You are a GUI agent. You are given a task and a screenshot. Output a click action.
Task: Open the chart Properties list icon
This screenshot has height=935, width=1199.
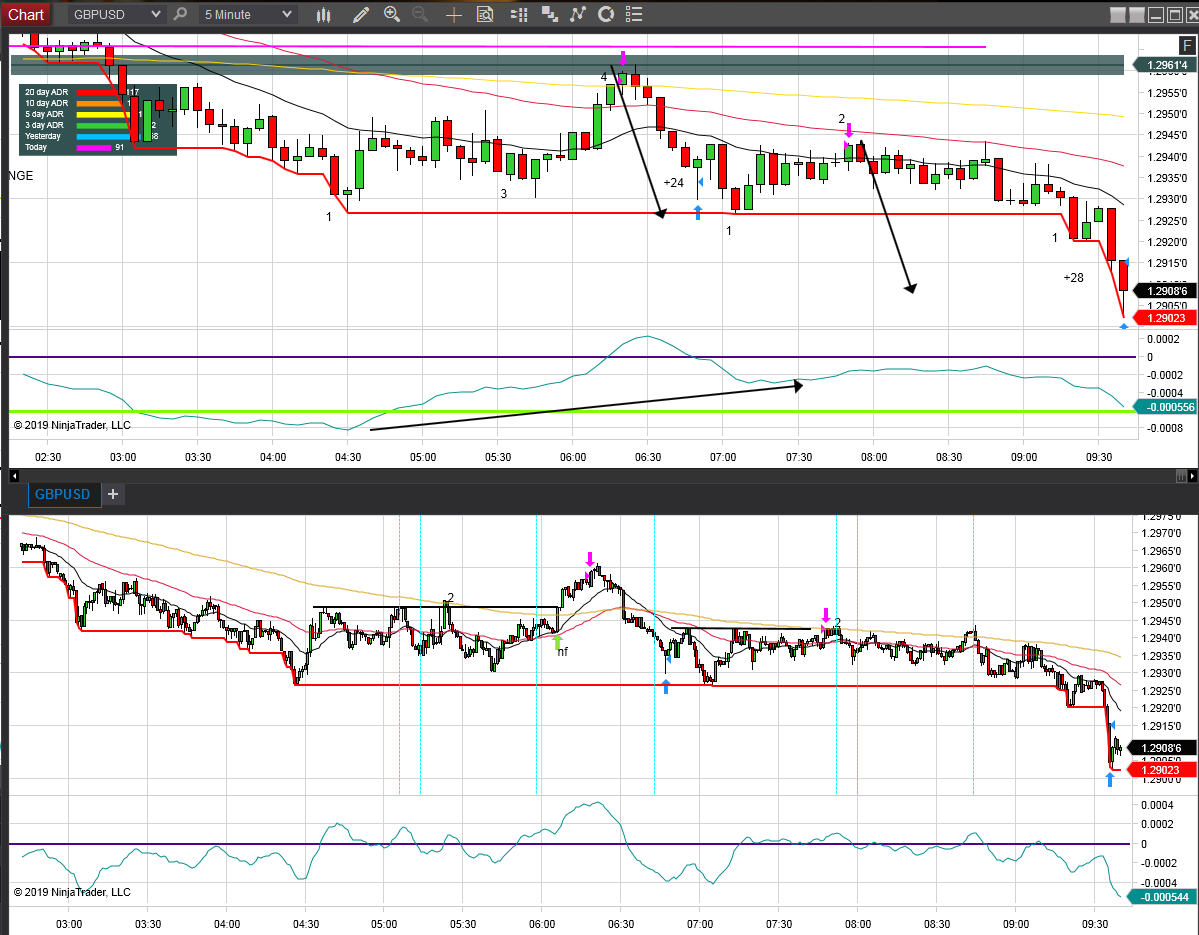tap(634, 14)
